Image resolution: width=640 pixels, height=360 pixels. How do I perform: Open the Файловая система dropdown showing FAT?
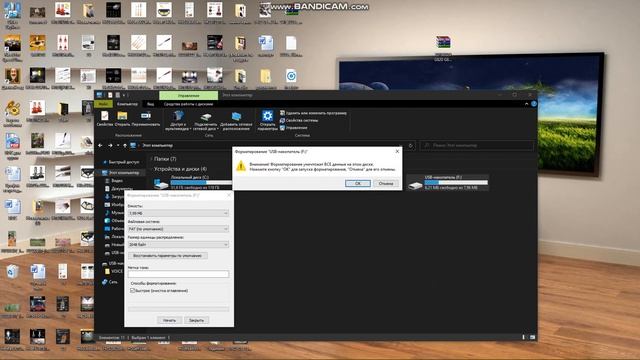click(x=178, y=229)
